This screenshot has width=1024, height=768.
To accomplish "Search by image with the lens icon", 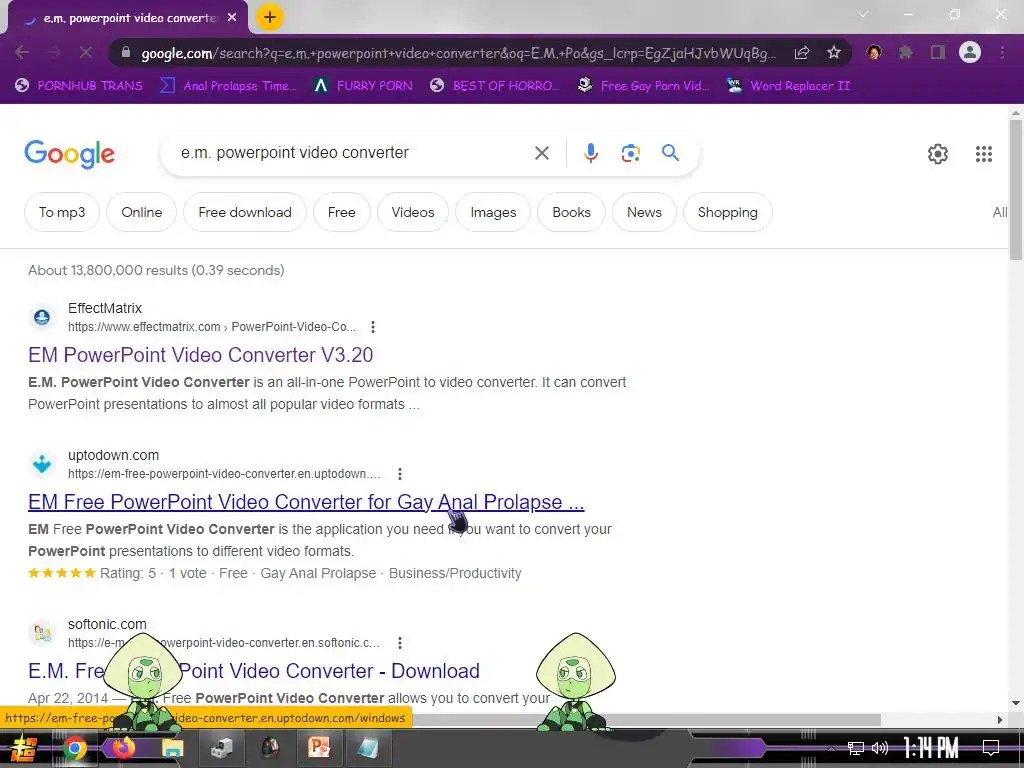I will [x=630, y=153].
